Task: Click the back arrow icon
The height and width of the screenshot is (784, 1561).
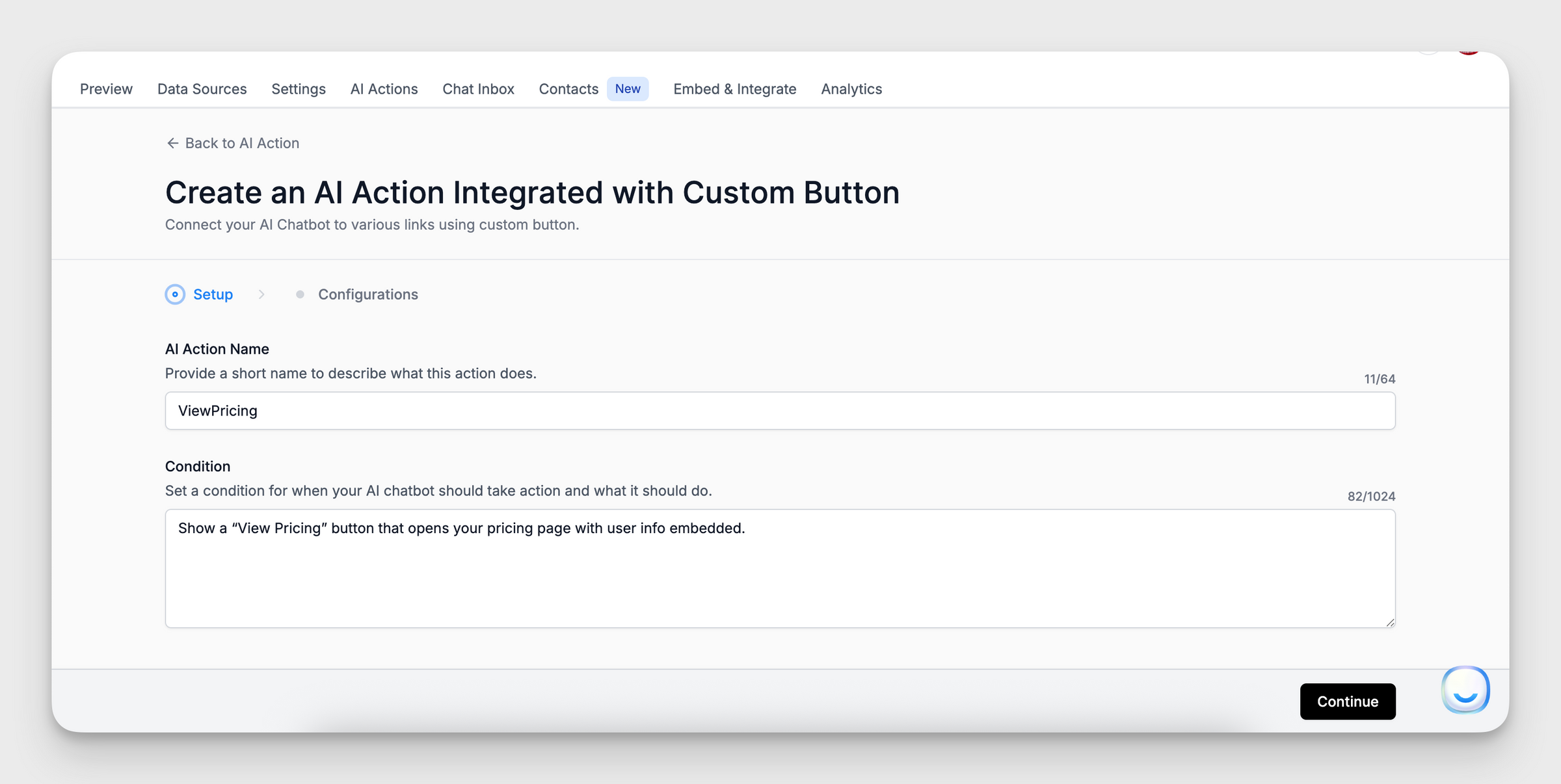Action: click(172, 143)
